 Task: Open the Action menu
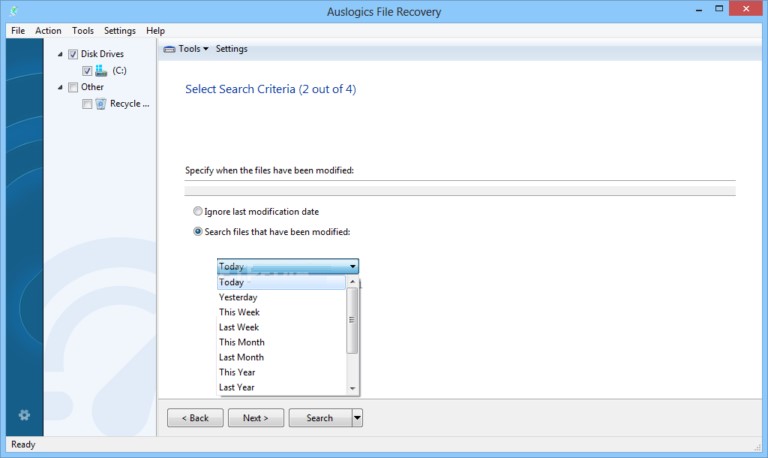tap(48, 30)
